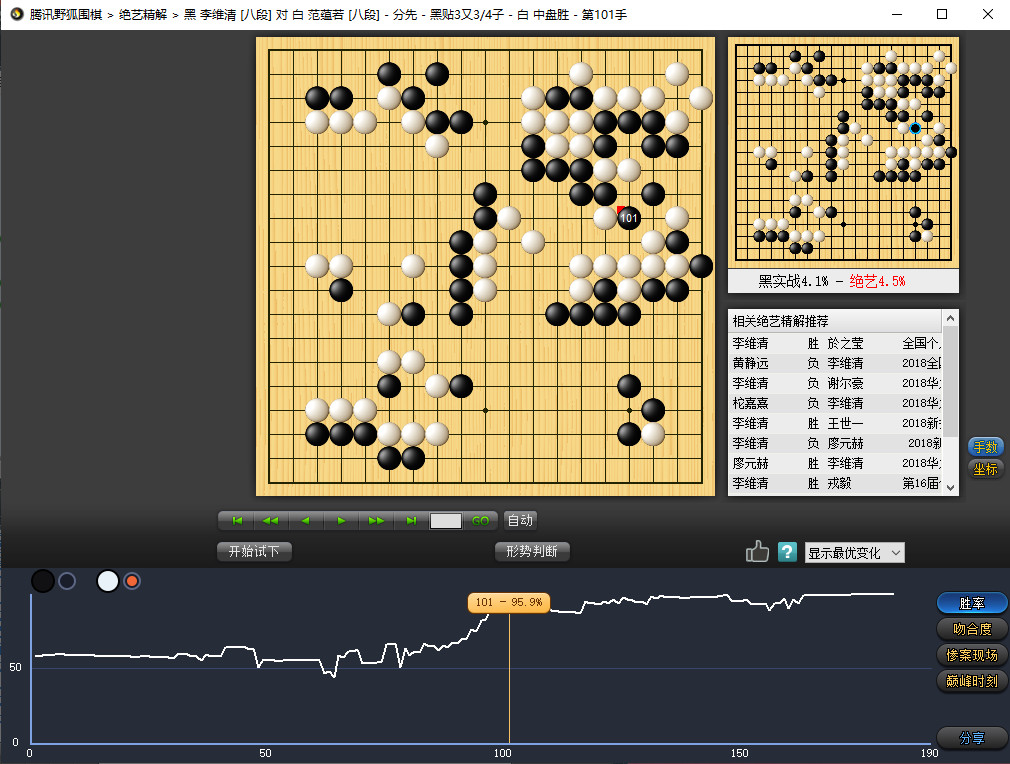The height and width of the screenshot is (764, 1010).
Task: Click the 形势判断 button
Action: (532, 552)
